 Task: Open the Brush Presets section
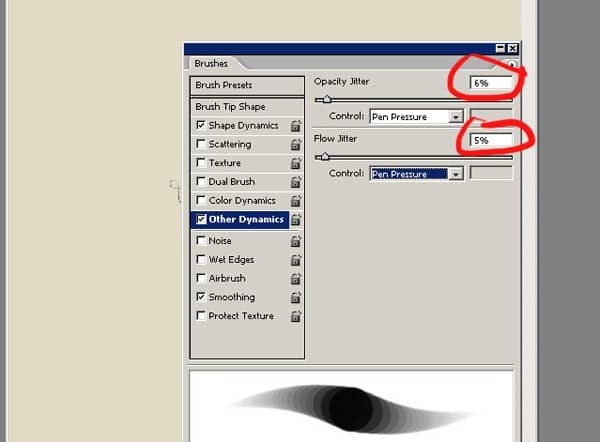[247, 85]
